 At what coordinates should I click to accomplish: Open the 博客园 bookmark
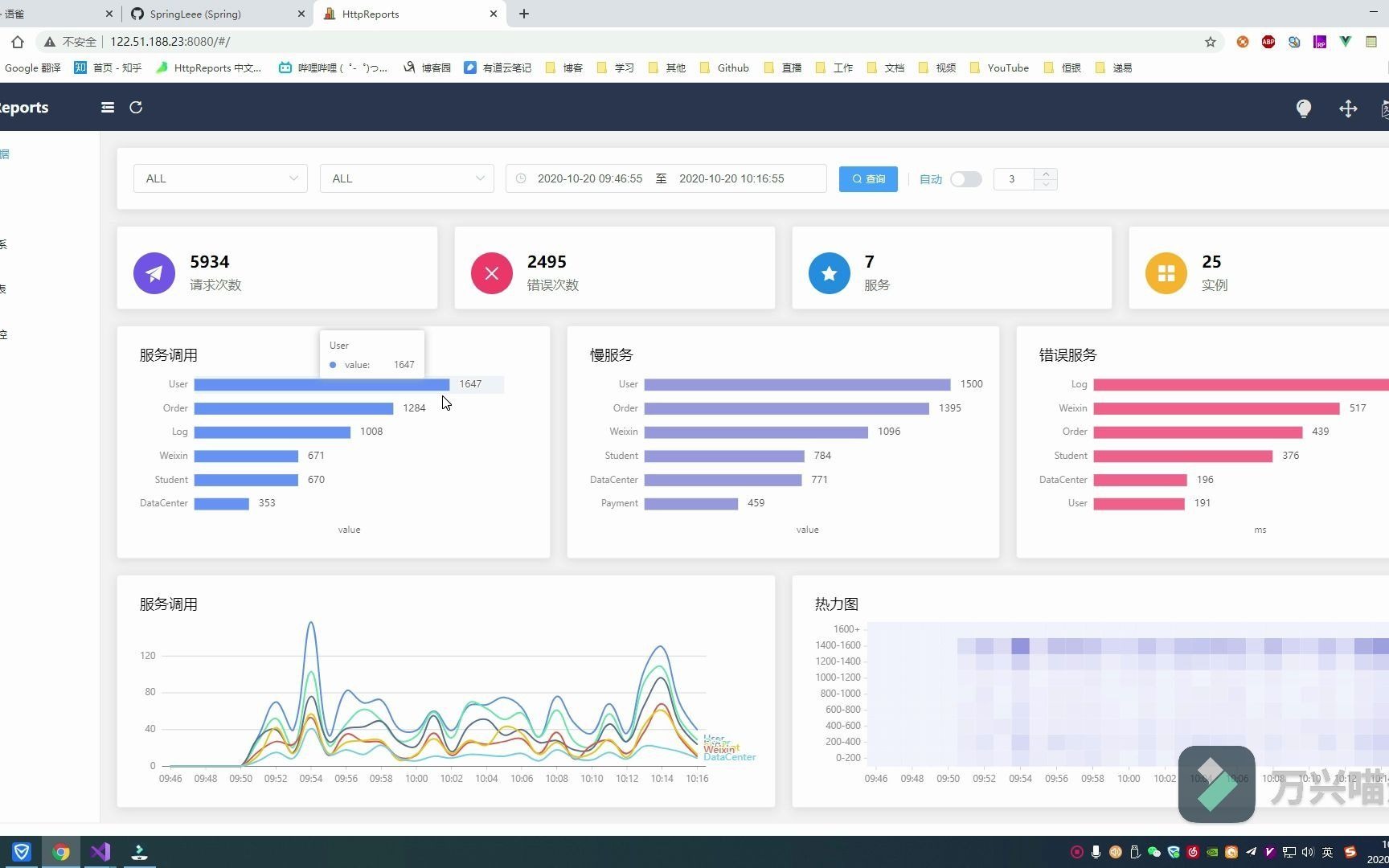pos(427,68)
